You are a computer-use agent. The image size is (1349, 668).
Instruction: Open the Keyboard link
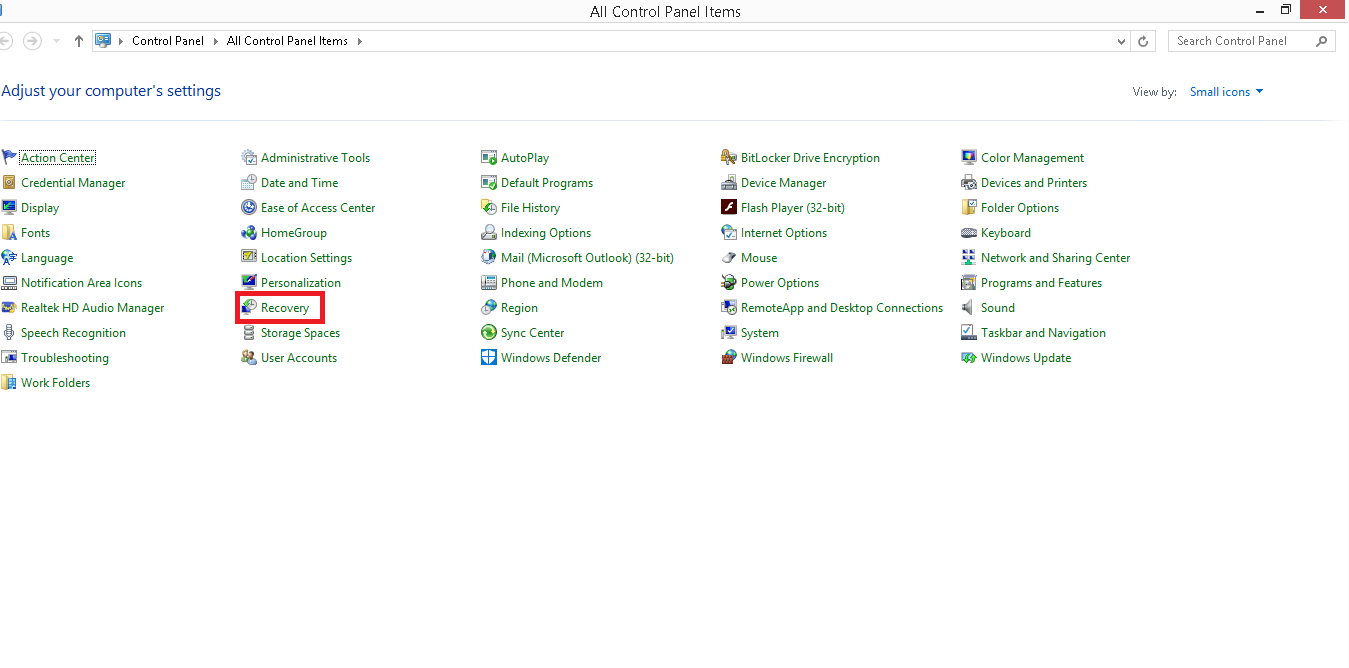coord(1006,233)
